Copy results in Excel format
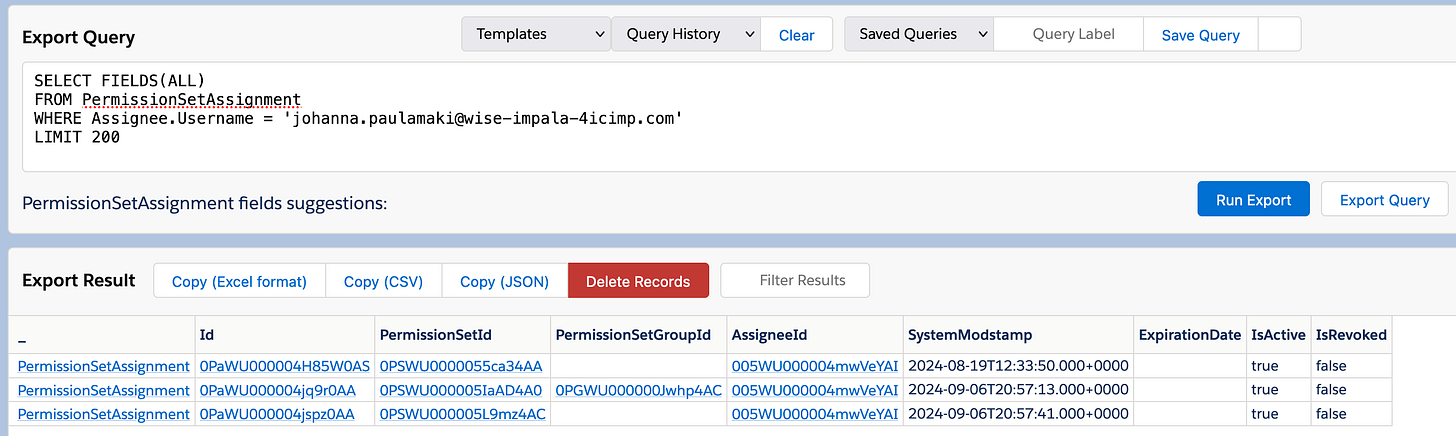 (x=239, y=281)
